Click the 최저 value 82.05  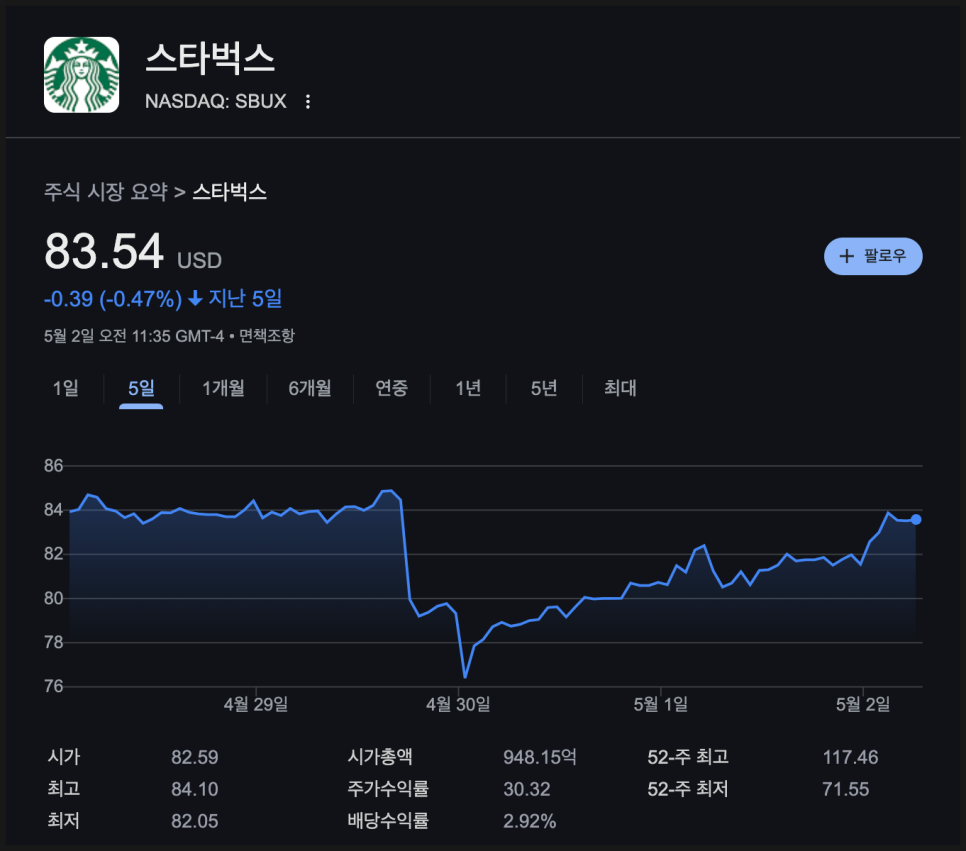coord(195,821)
